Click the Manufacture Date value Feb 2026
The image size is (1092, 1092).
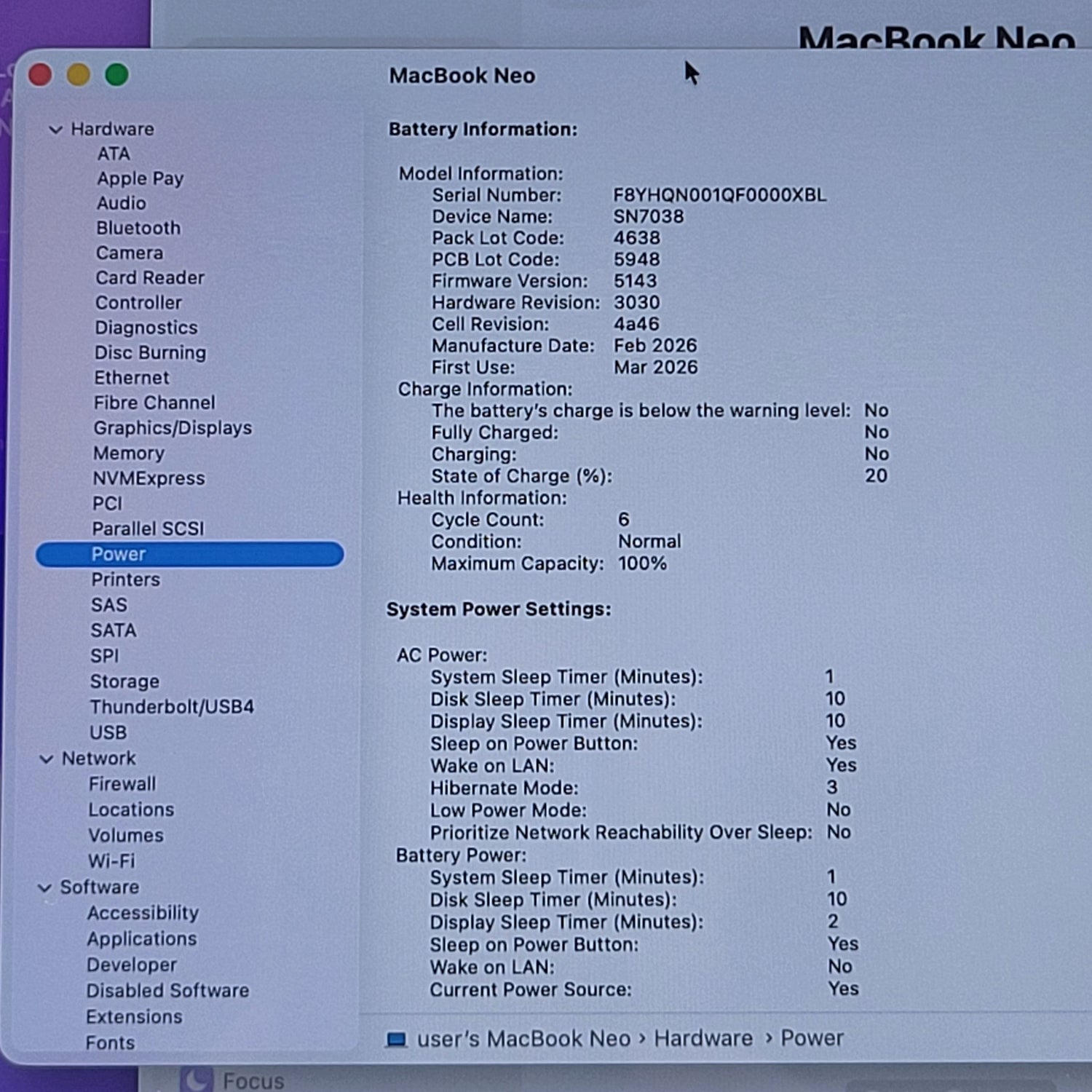click(x=655, y=346)
